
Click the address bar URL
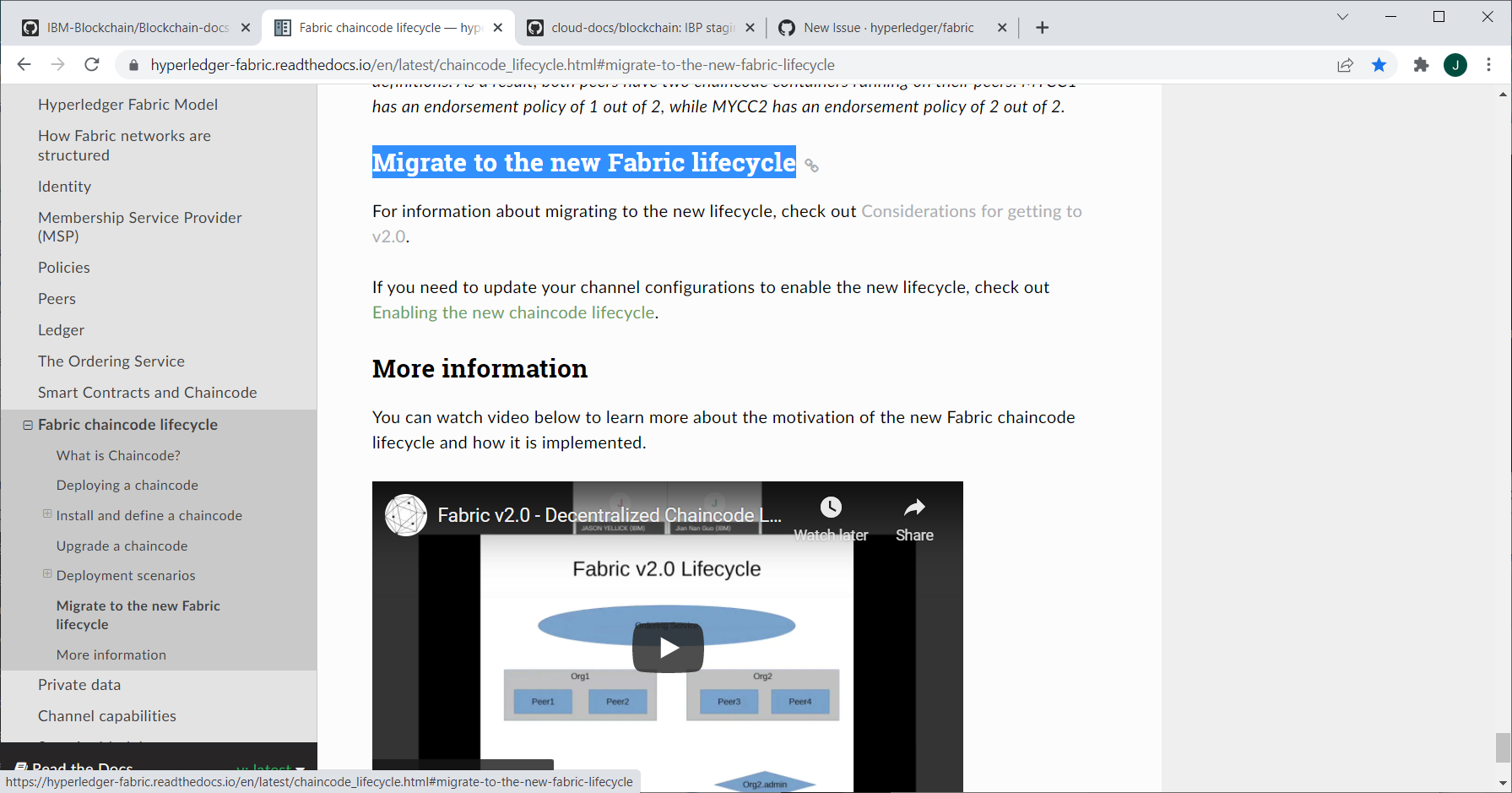click(x=492, y=65)
